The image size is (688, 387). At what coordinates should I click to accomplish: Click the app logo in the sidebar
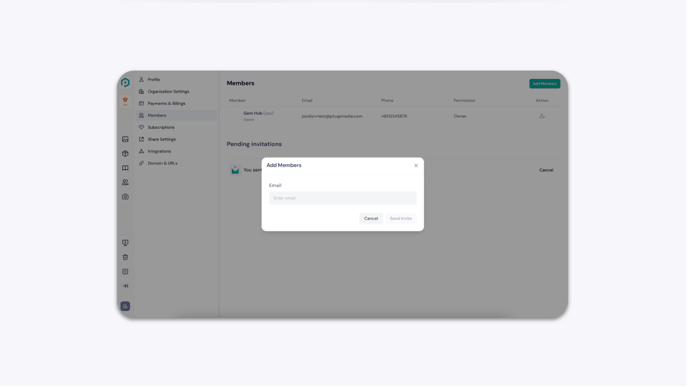(x=125, y=82)
